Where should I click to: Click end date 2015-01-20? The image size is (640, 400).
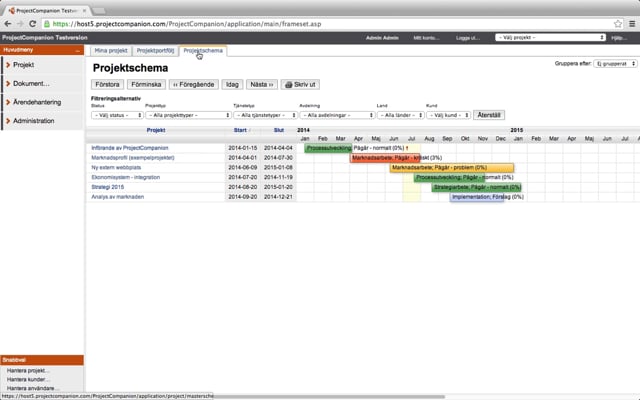278,187
